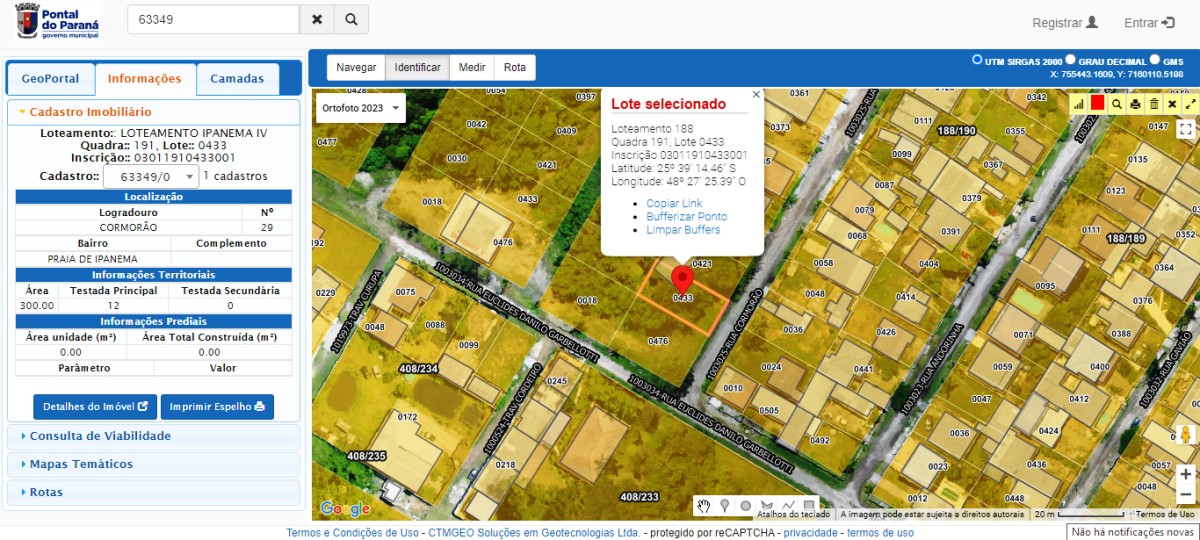Click the Registrar link
Image resolution: width=1200 pixels, height=540 pixels.
(1065, 22)
